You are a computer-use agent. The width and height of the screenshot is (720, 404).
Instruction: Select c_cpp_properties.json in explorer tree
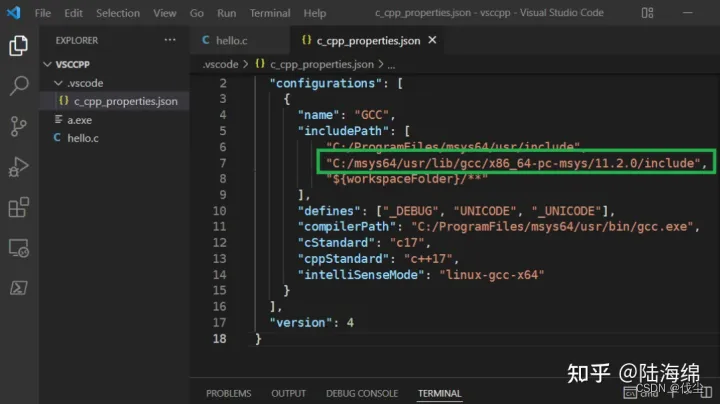click(115, 101)
